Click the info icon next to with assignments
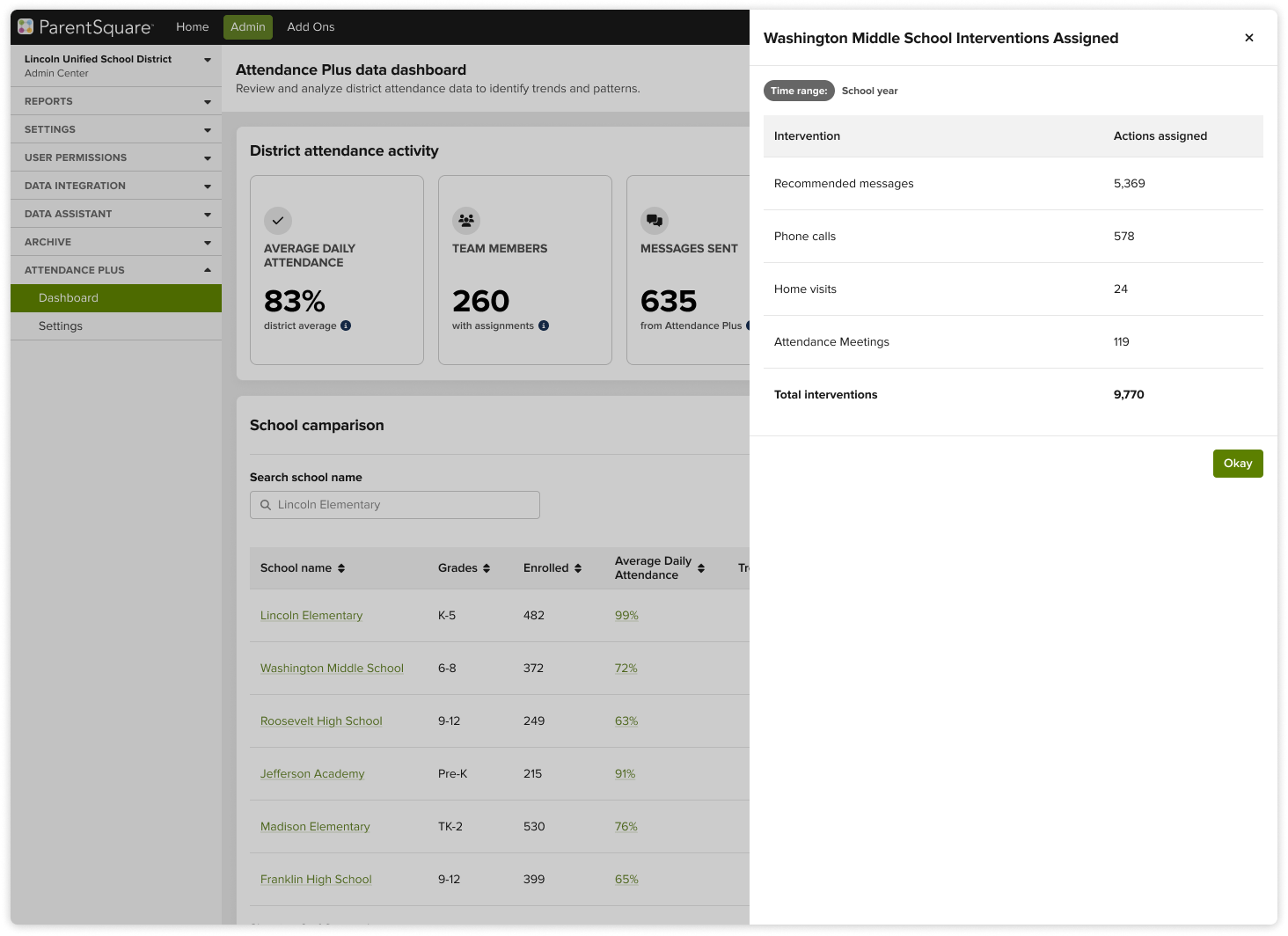Screen dimensions: 1288x936 pos(544,325)
